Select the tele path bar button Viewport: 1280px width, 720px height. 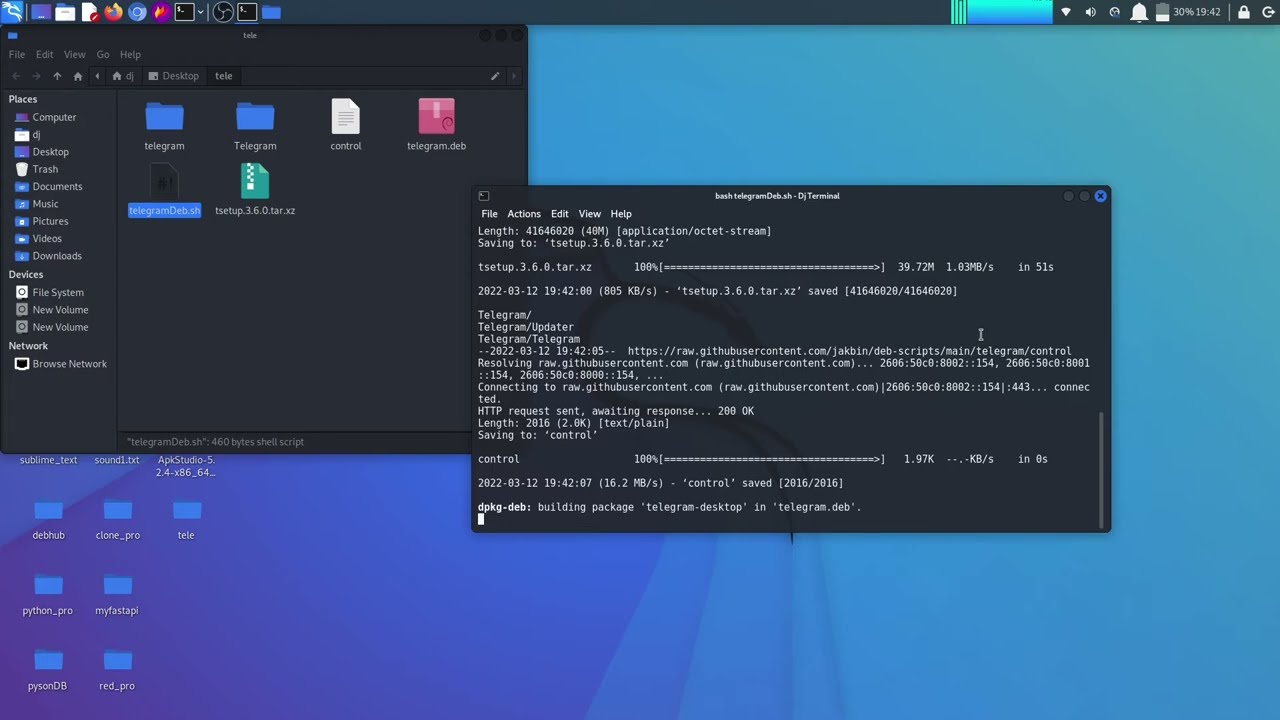(224, 76)
